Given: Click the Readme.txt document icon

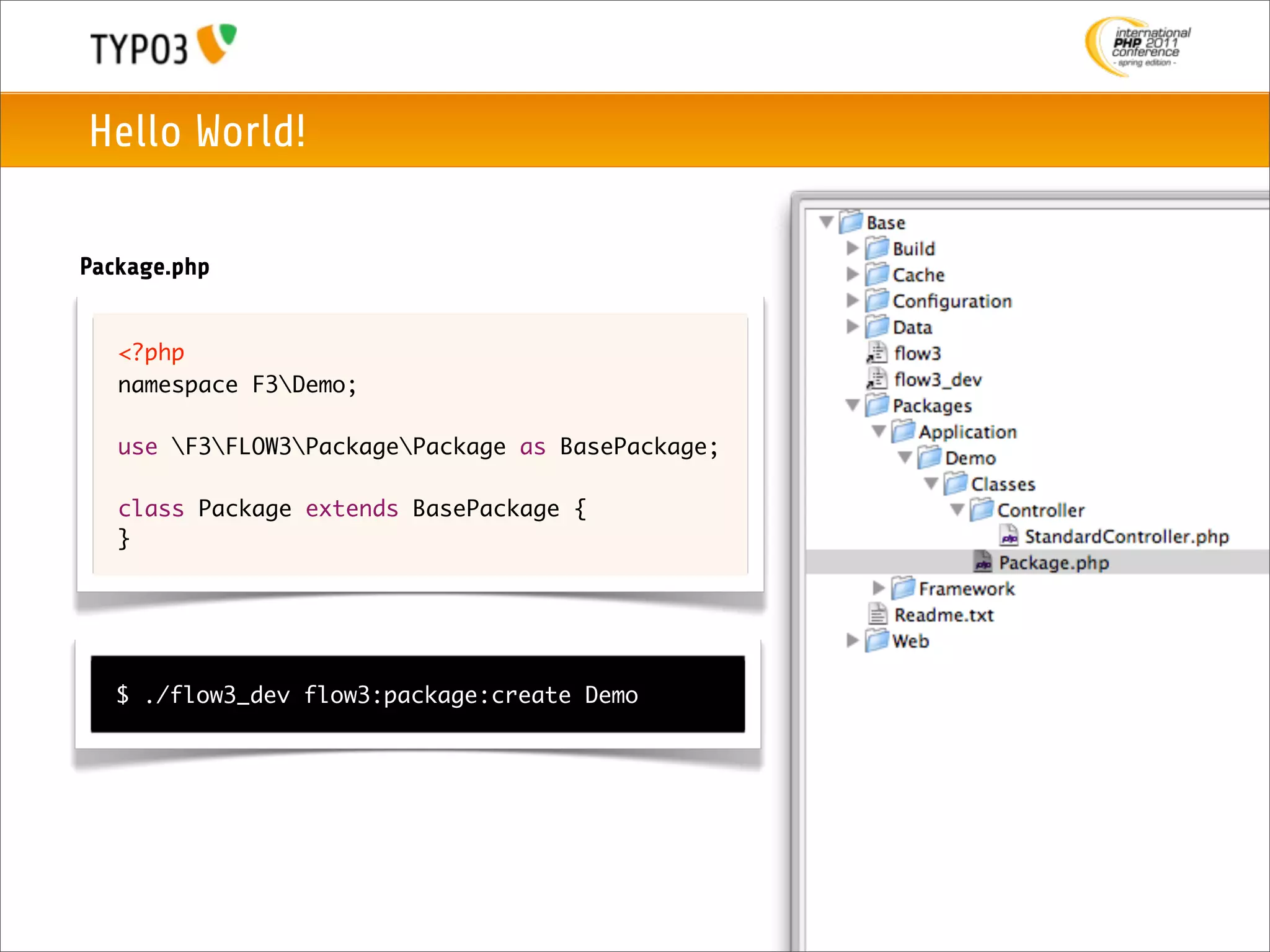Looking at the screenshot, I should [877, 614].
